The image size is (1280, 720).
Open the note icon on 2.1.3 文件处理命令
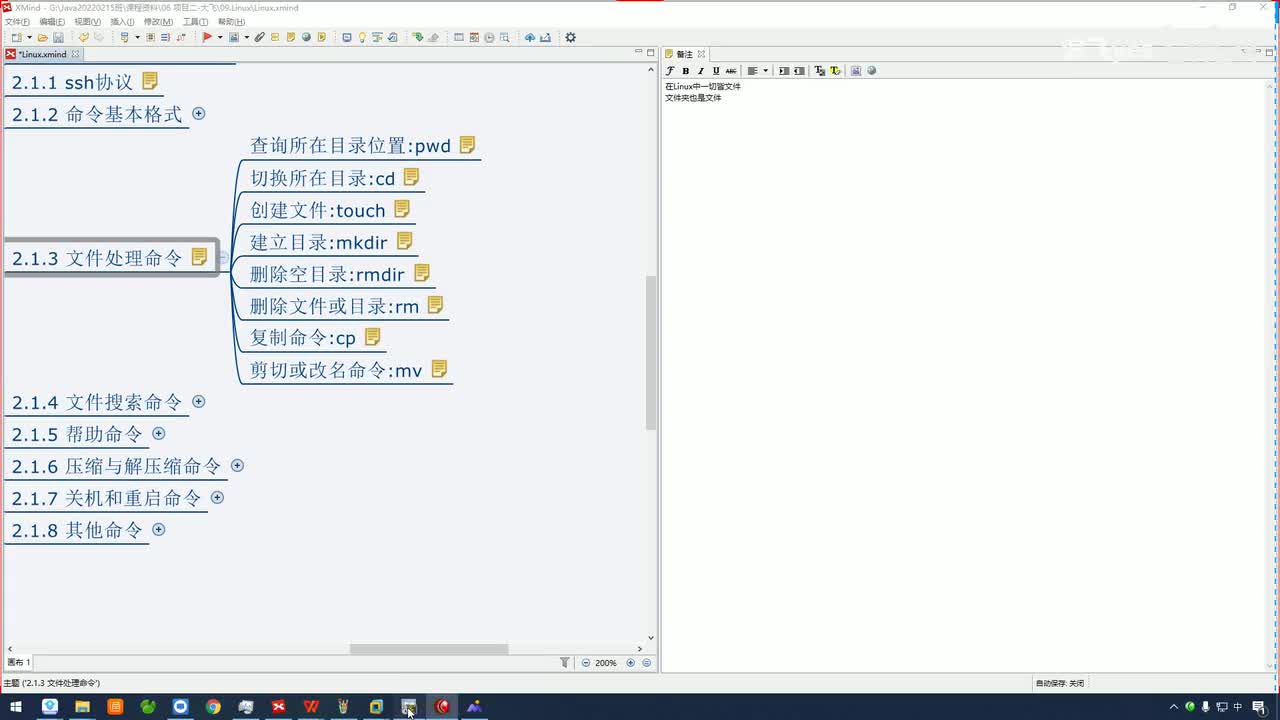(199, 257)
